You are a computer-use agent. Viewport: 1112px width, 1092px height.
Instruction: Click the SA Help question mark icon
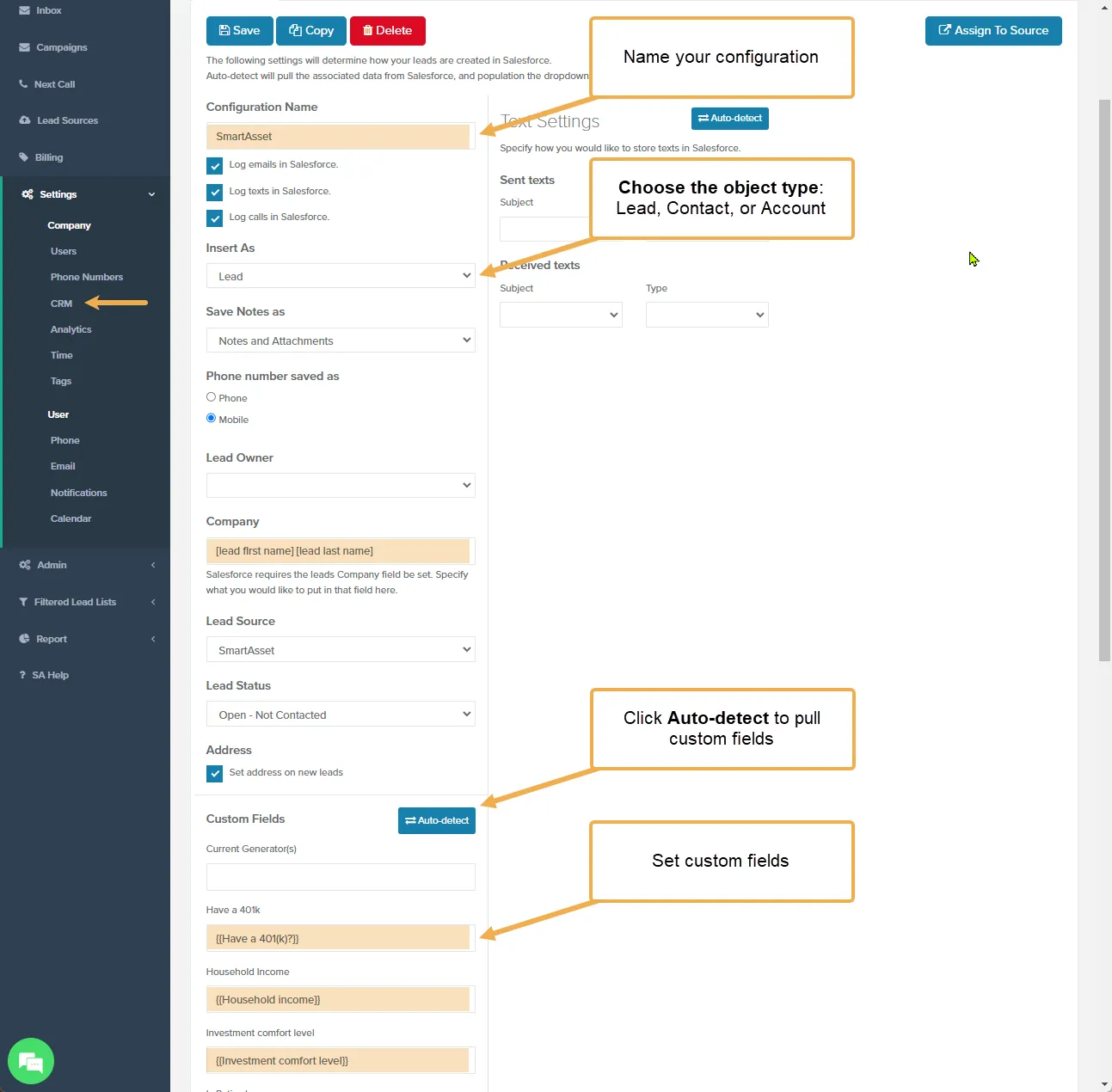(x=22, y=675)
